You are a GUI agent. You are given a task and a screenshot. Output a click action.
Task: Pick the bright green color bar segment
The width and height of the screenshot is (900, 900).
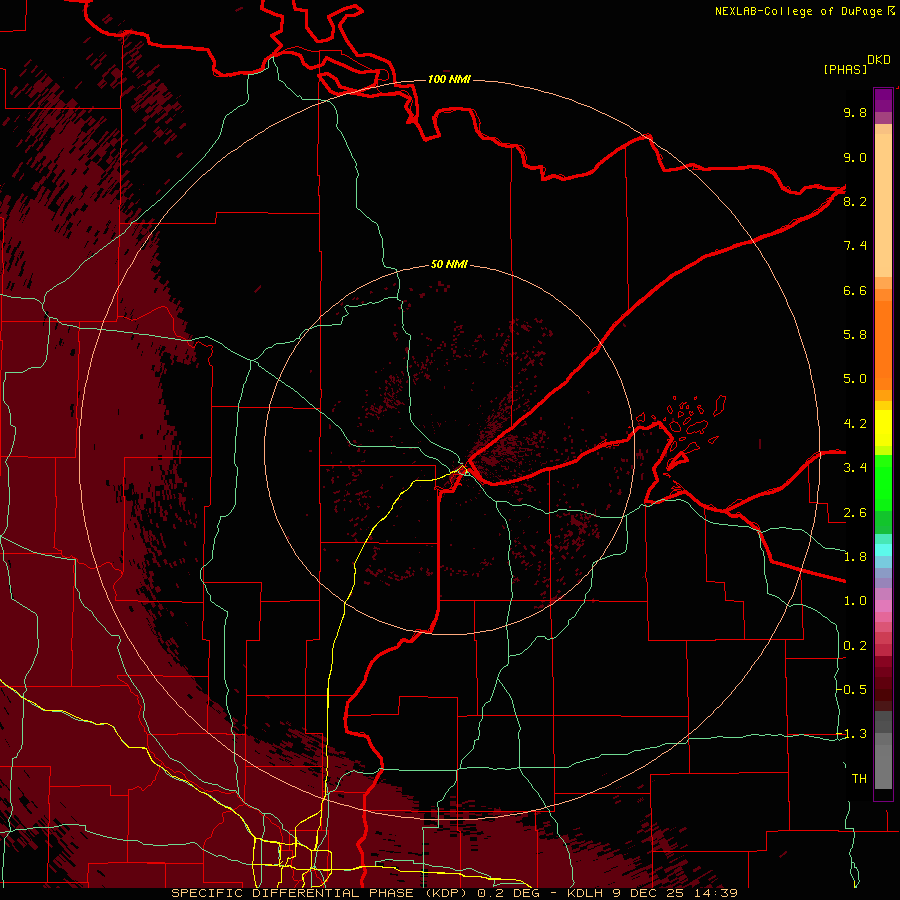point(883,482)
